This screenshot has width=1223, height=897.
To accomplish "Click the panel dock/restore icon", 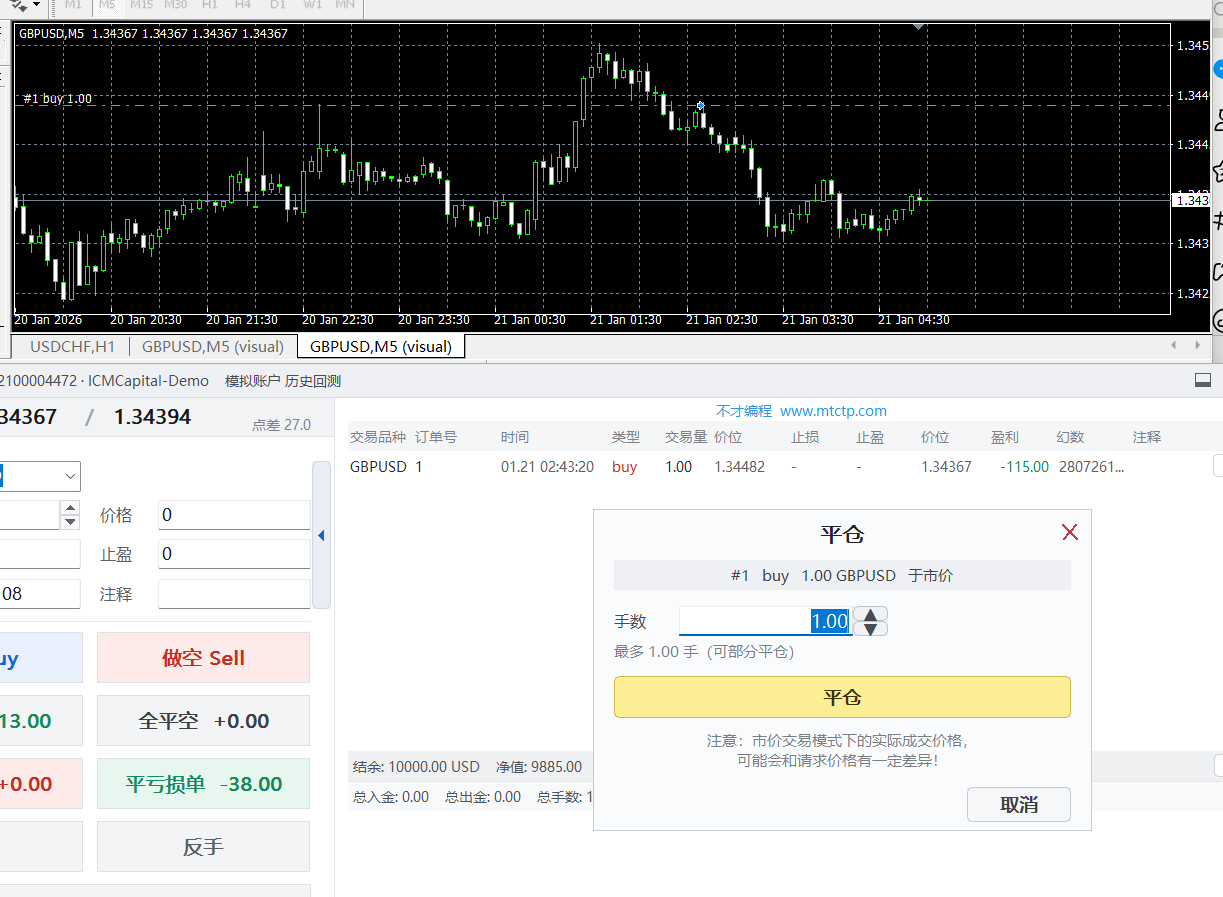I will 1203,381.
